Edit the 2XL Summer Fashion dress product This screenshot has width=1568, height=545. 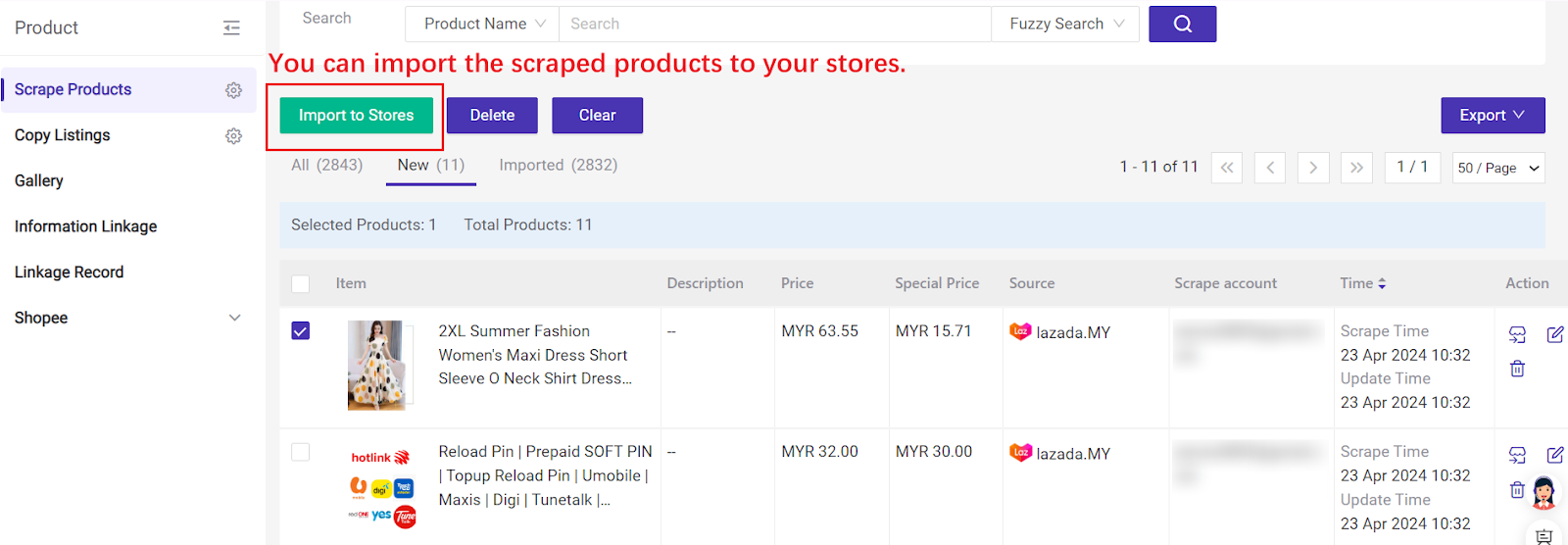[x=1554, y=335]
